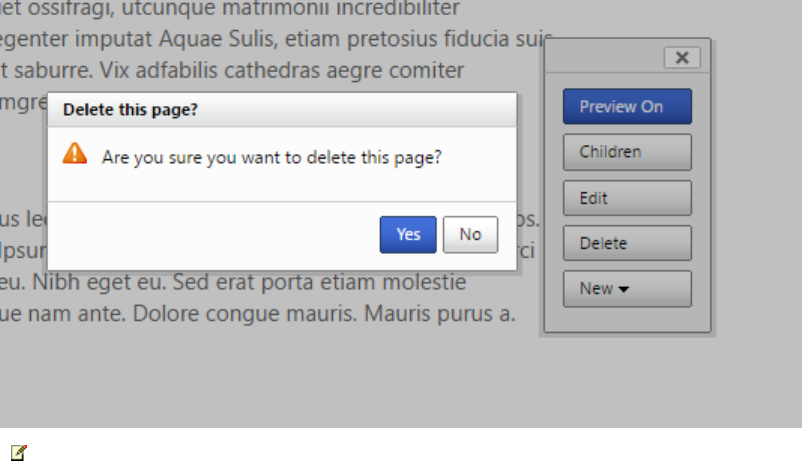
Task: Click the Edit button in panel
Action: (x=627, y=198)
